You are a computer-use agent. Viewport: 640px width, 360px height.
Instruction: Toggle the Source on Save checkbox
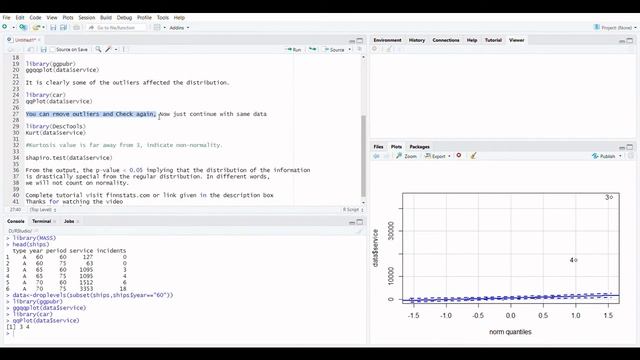click(x=52, y=49)
